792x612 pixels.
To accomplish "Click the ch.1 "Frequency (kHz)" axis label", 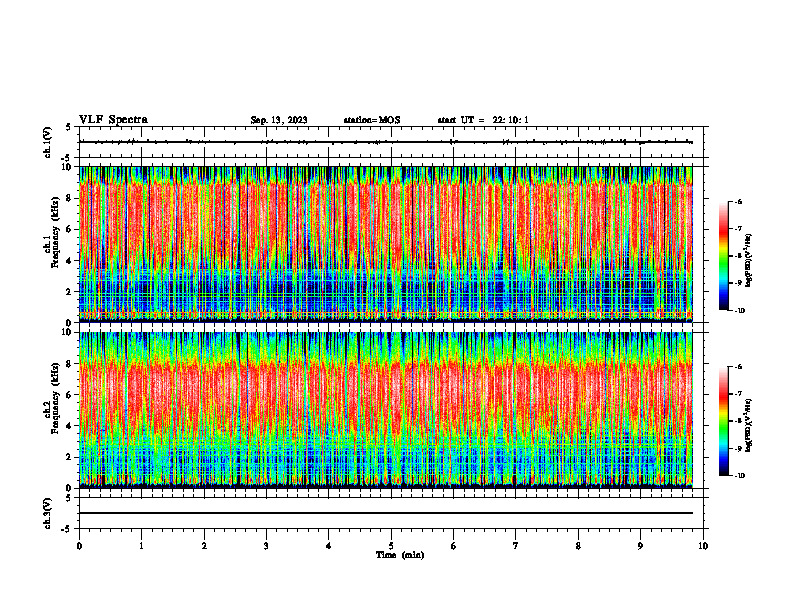I will [x=55, y=232].
